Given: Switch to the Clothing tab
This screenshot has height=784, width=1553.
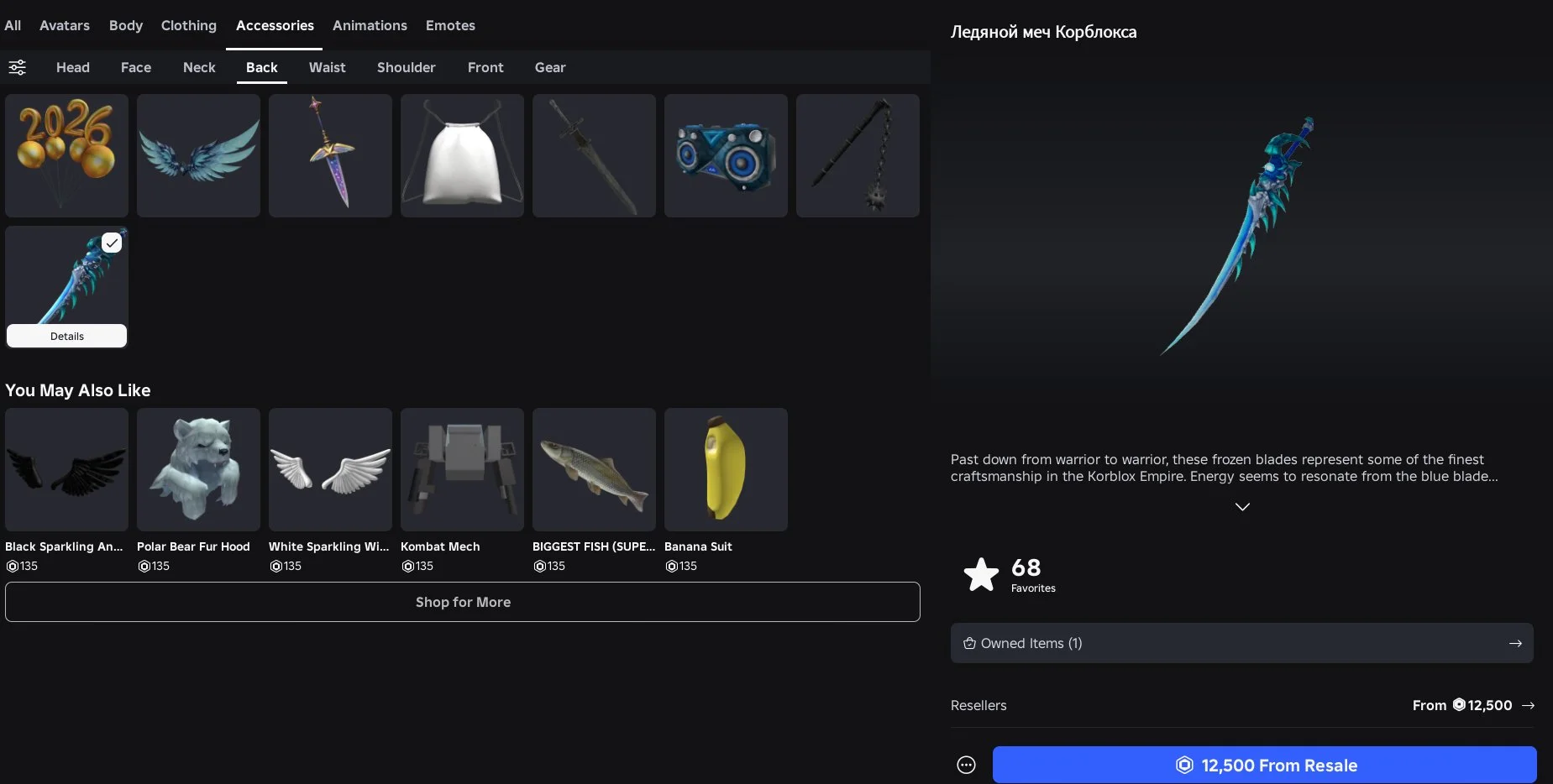Looking at the screenshot, I should tap(188, 25).
